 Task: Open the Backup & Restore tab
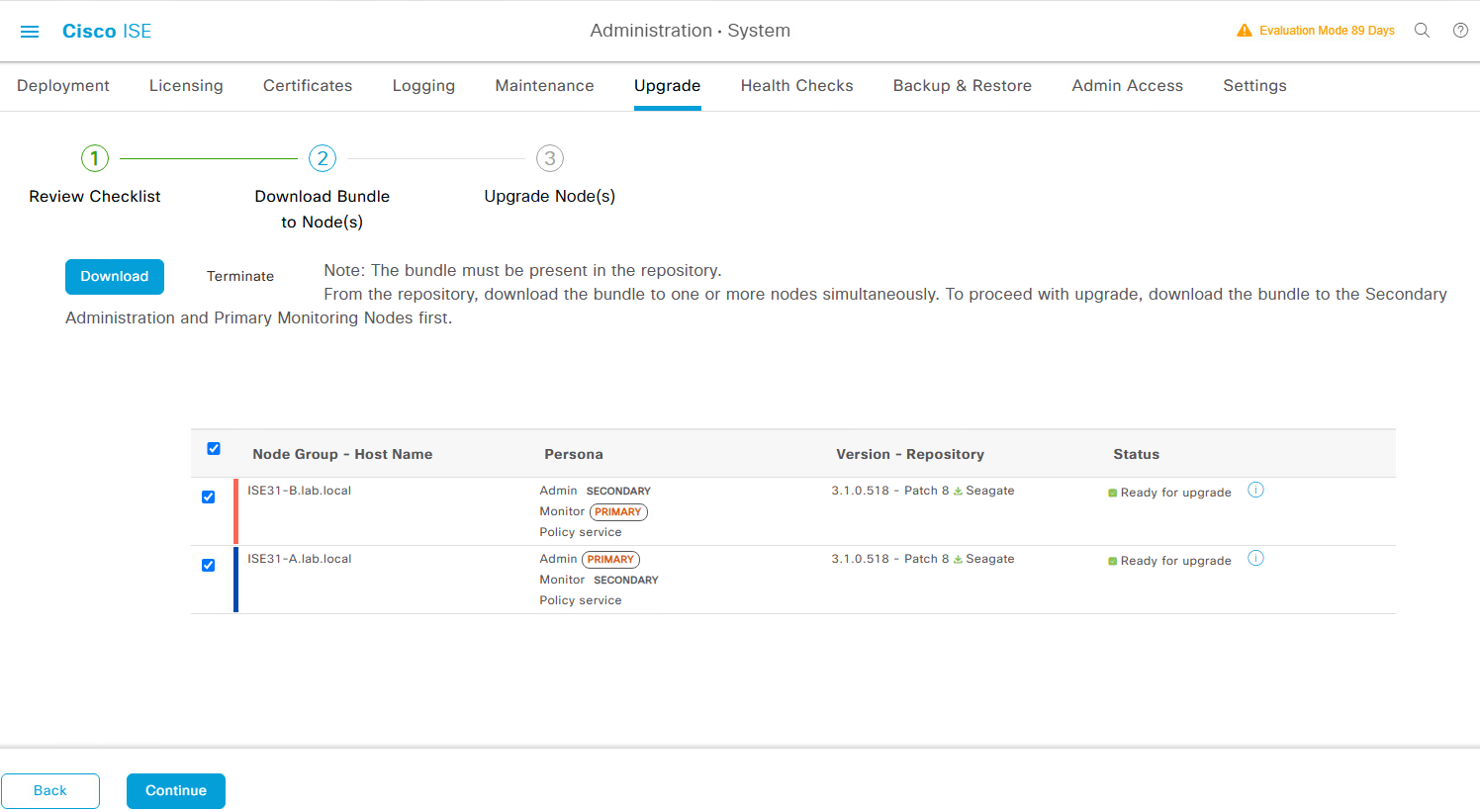963,86
